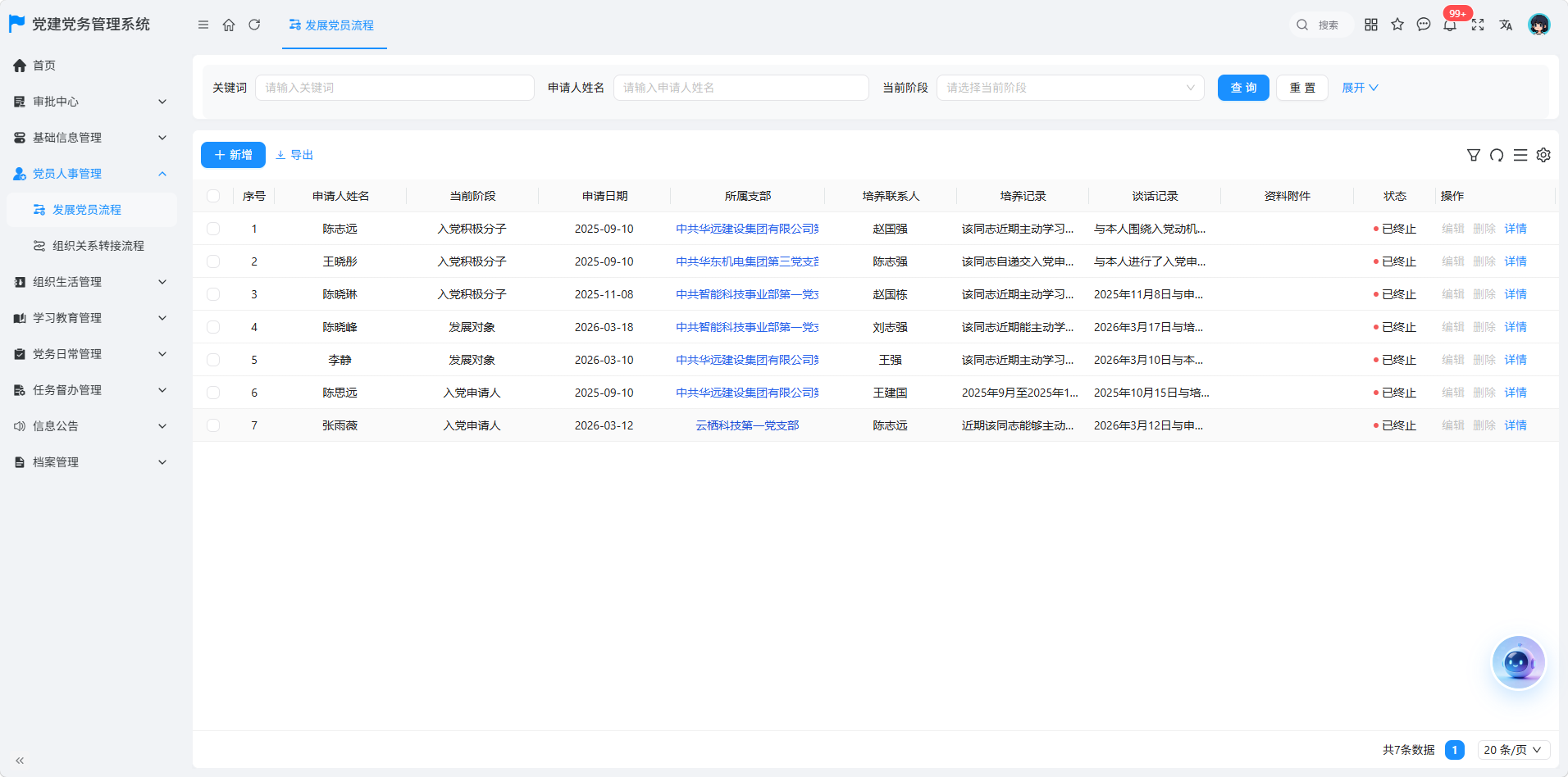Image resolution: width=1568 pixels, height=777 pixels.
Task: Tick the select-all checkbox in table header
Action: (x=213, y=196)
